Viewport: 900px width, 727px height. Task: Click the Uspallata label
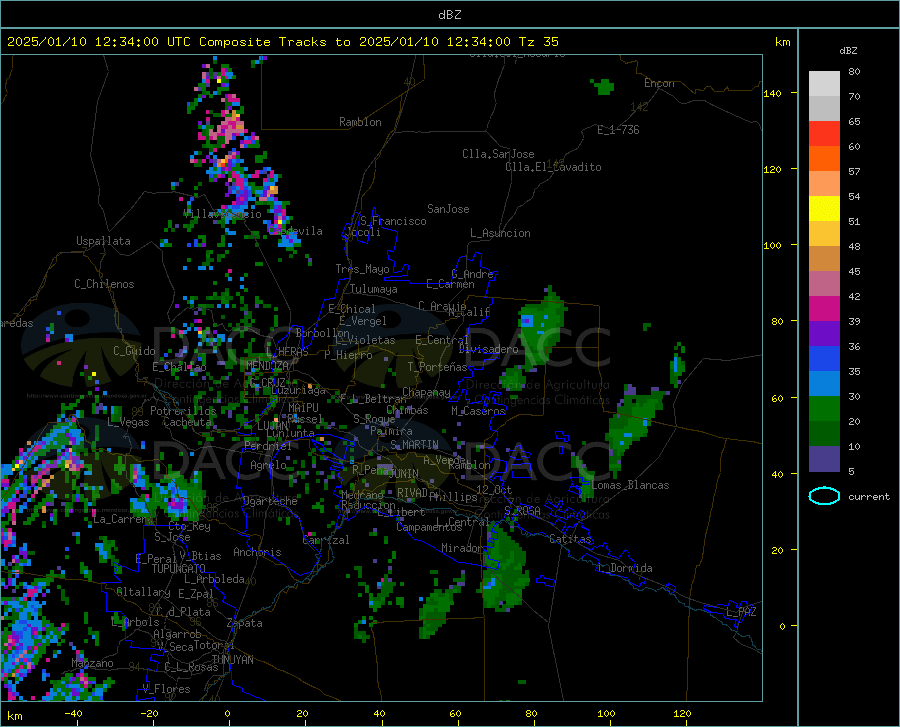pyautogui.click(x=103, y=241)
